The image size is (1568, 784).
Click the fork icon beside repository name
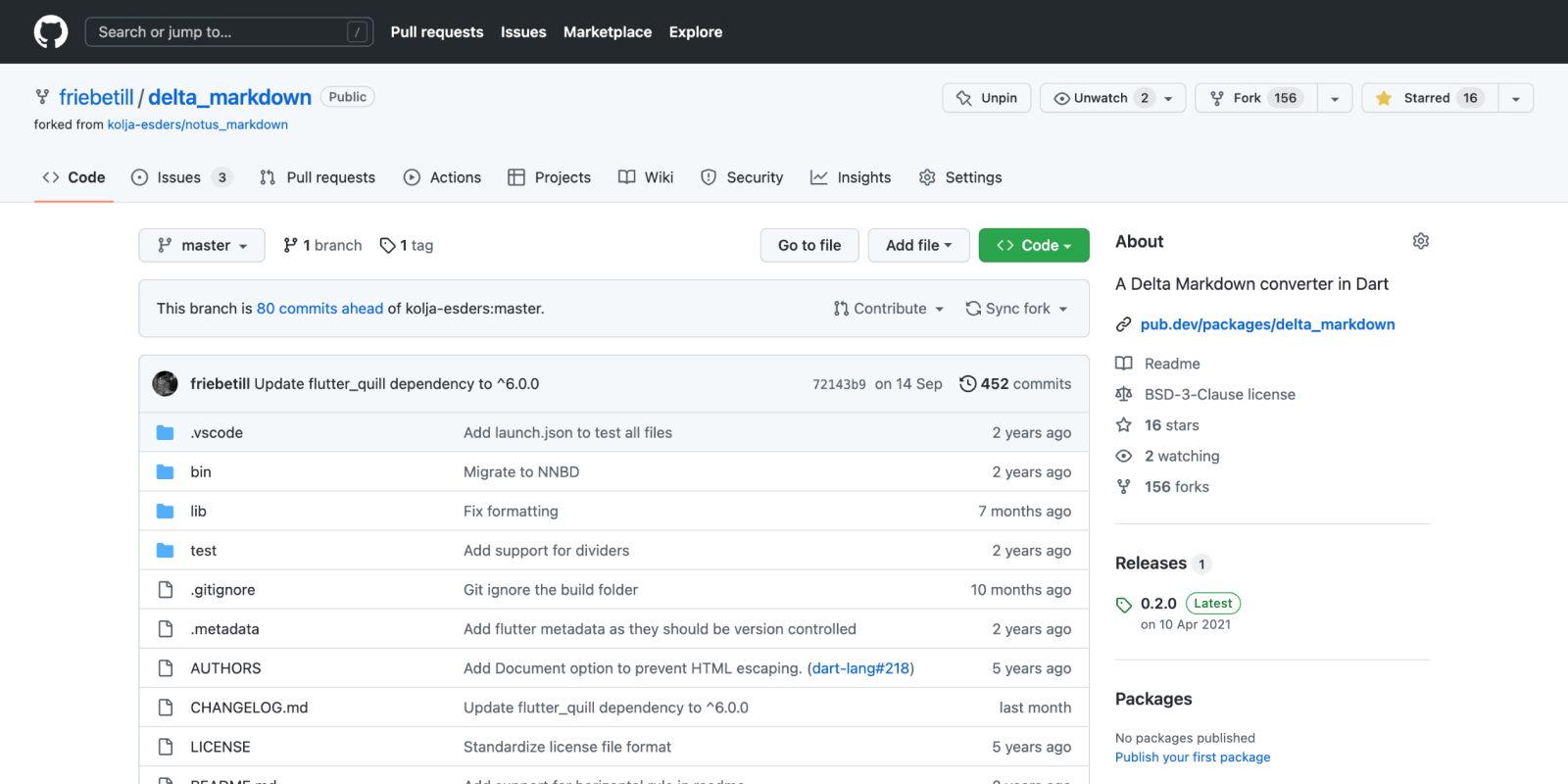point(42,97)
